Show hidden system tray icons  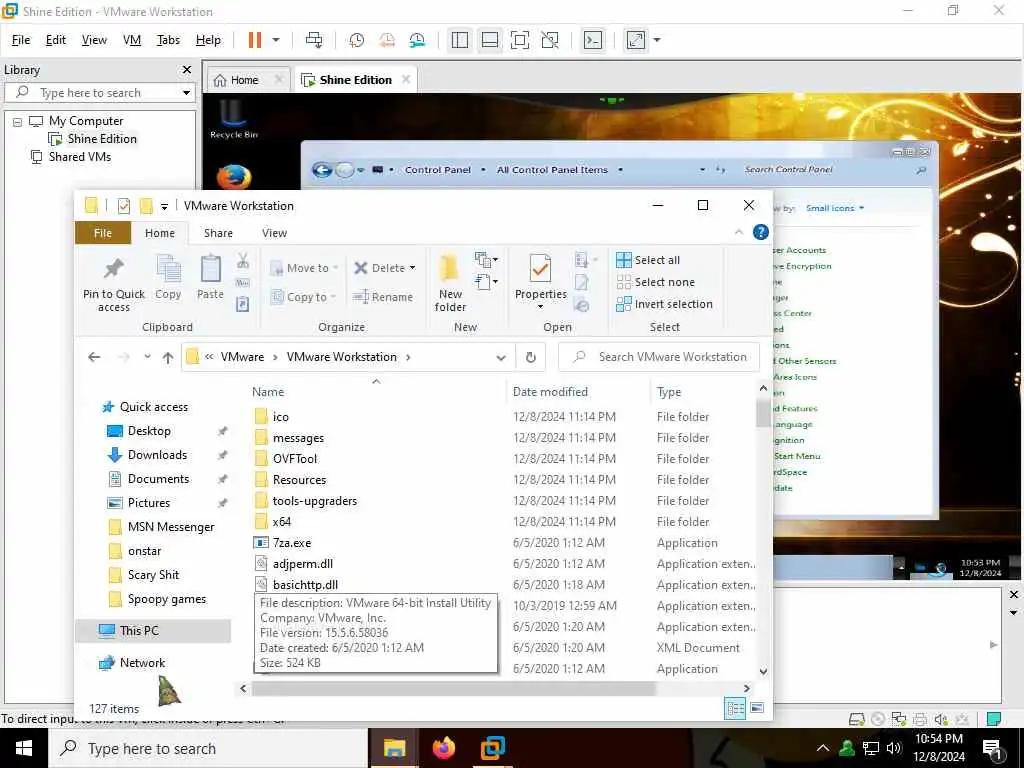pos(823,748)
